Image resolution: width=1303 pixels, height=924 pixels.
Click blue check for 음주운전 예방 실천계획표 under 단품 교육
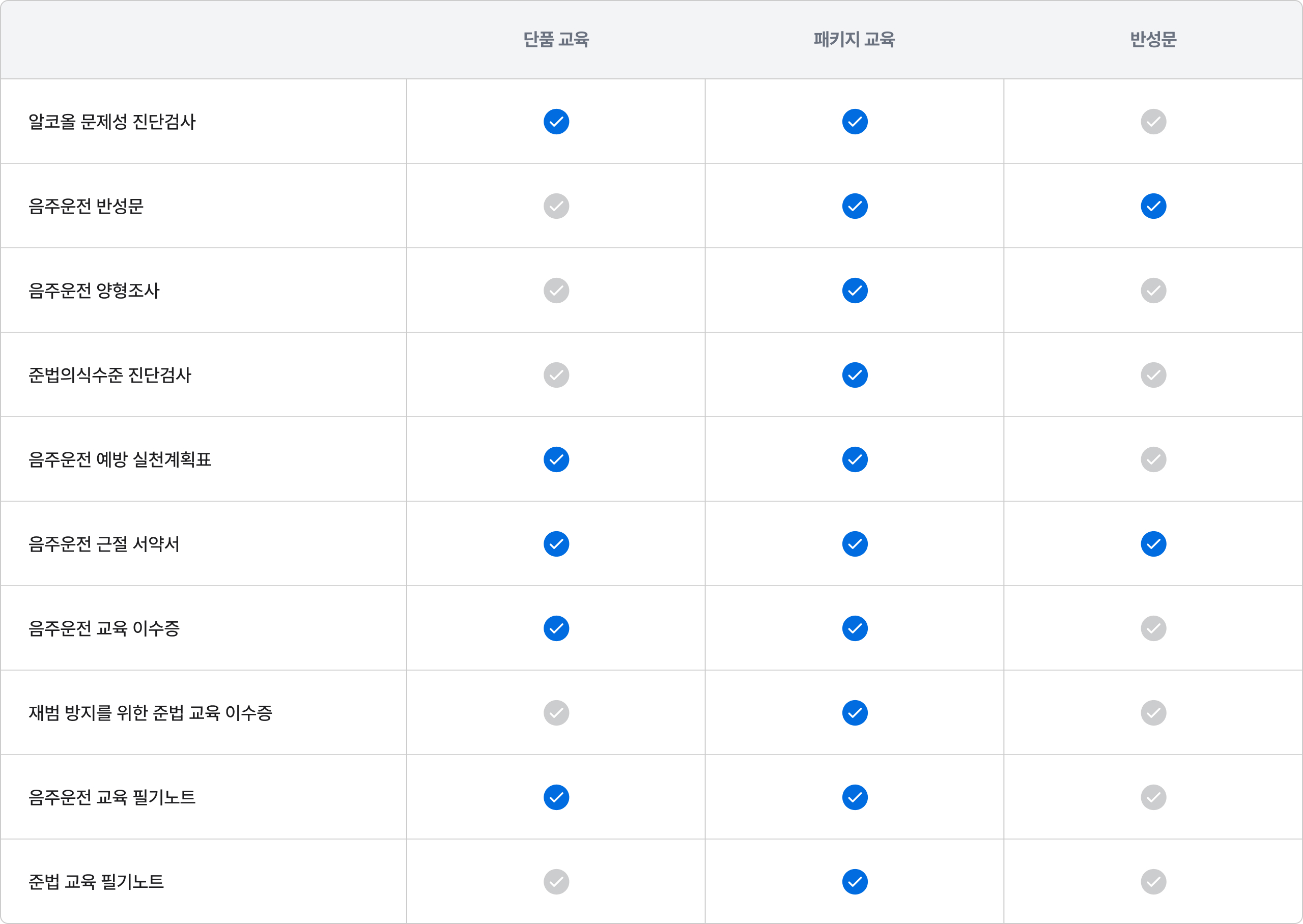556,460
